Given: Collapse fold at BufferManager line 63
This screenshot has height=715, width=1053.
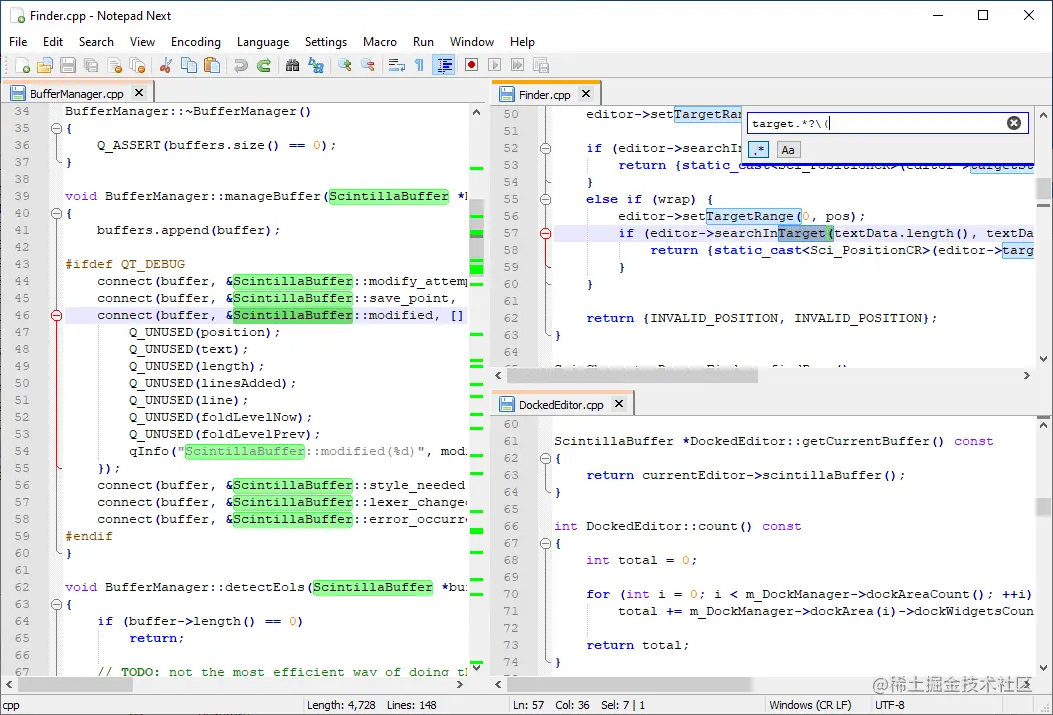Looking at the screenshot, I should point(56,604).
